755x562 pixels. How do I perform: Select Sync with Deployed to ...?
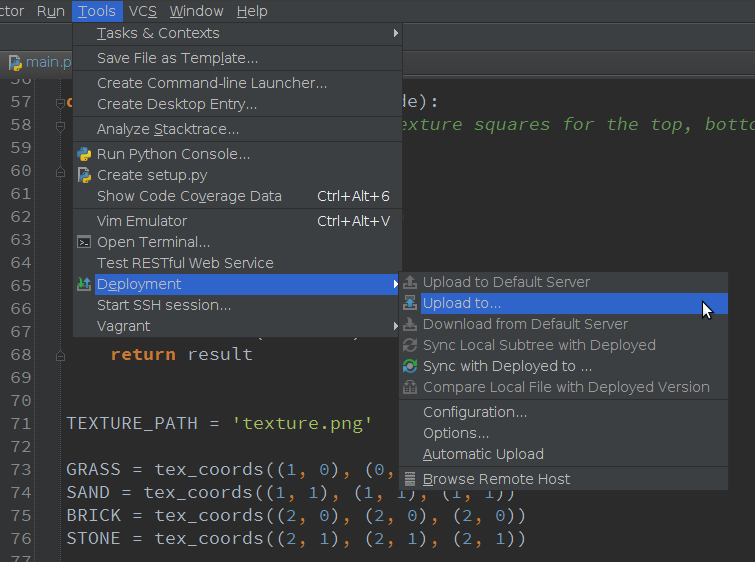pyautogui.click(x=564, y=366)
